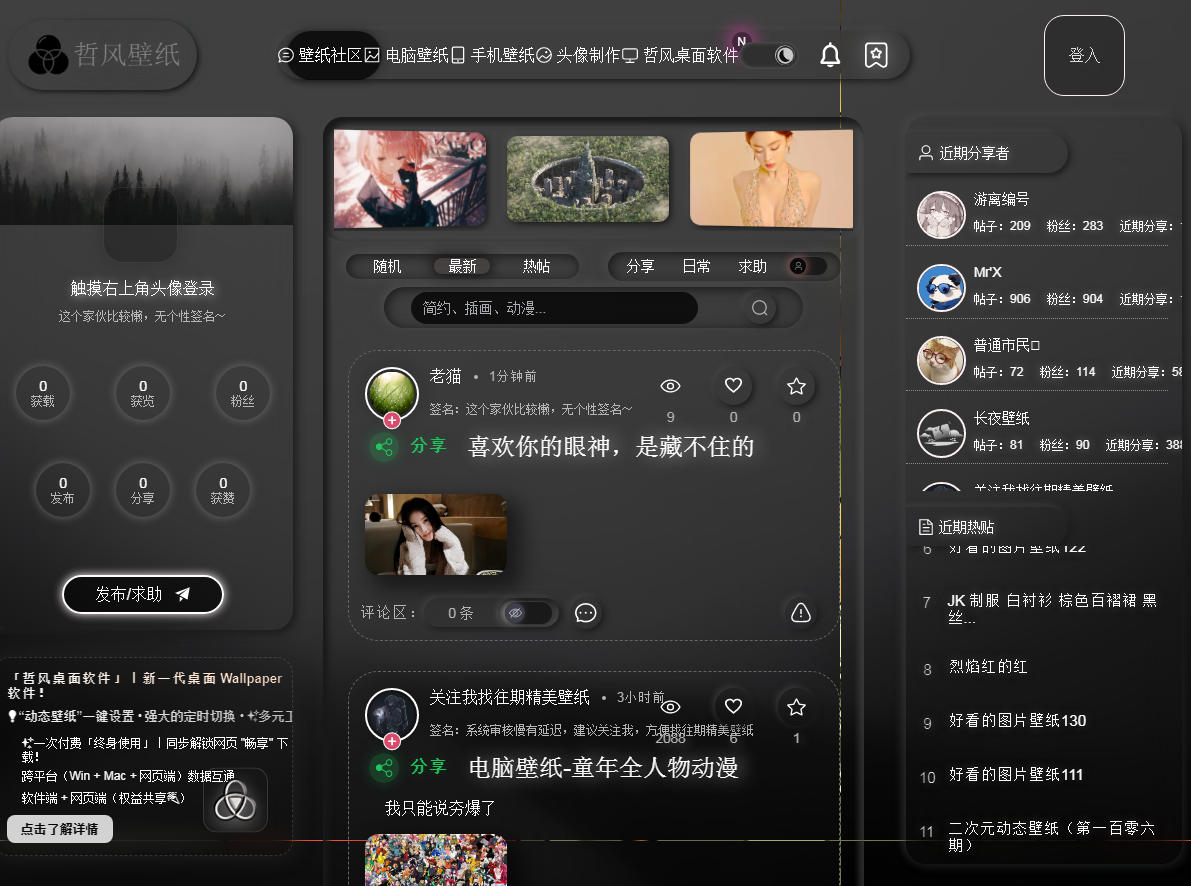Click the 分享 counter in profile panel
The image size is (1191, 886).
tap(143, 490)
